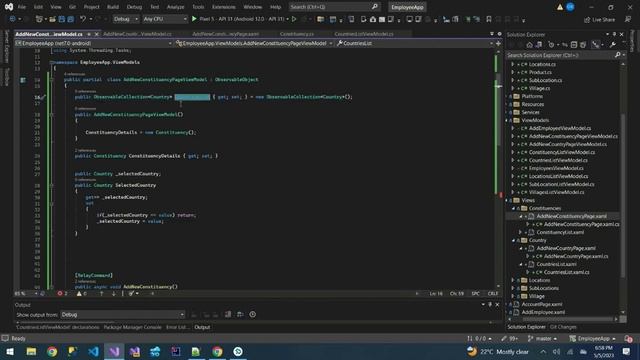
Task: Switch to the Package Manager Console tab
Action: (x=132, y=327)
